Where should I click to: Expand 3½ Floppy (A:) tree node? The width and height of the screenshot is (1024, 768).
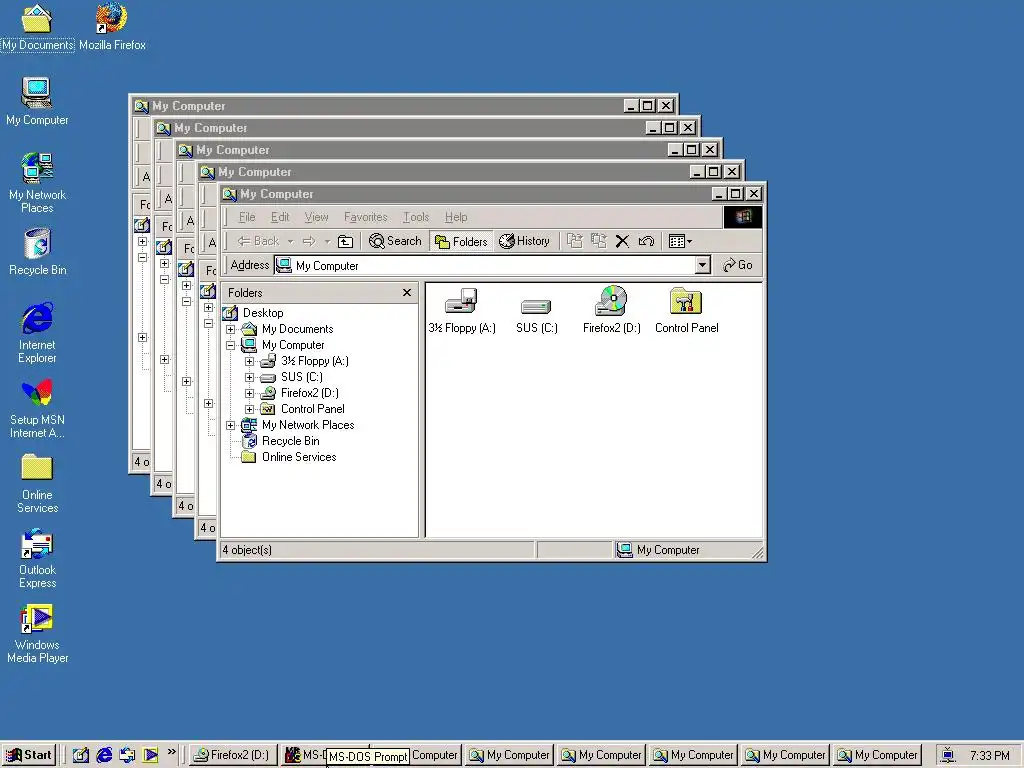(249, 361)
